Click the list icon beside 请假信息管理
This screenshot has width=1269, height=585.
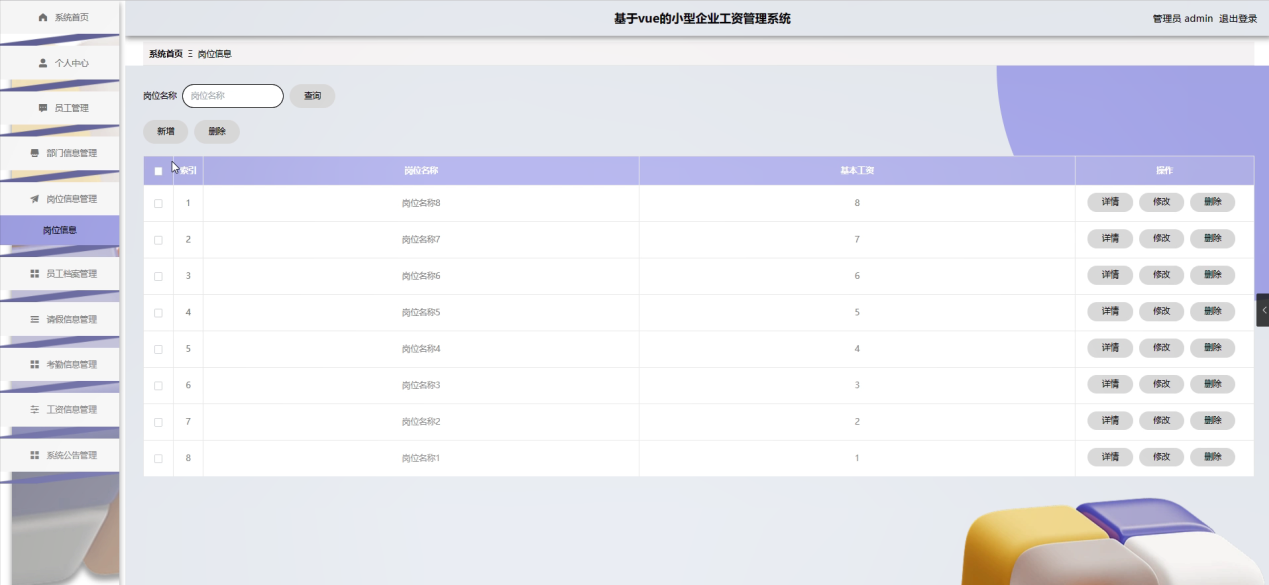pos(35,320)
